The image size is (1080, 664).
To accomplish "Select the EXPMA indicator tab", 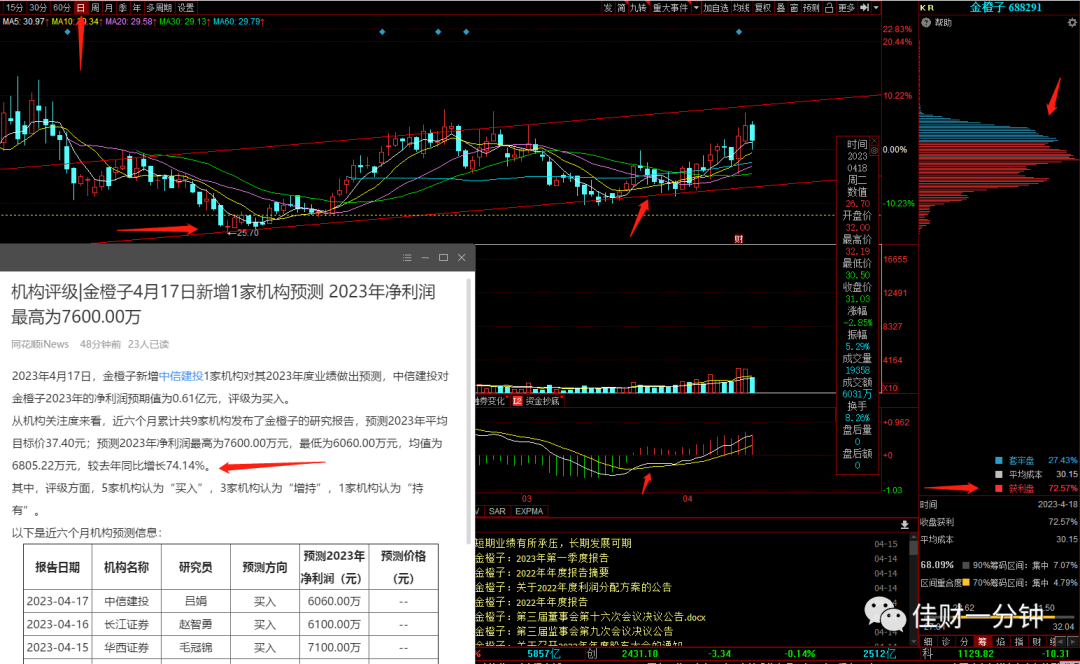I will point(529,511).
